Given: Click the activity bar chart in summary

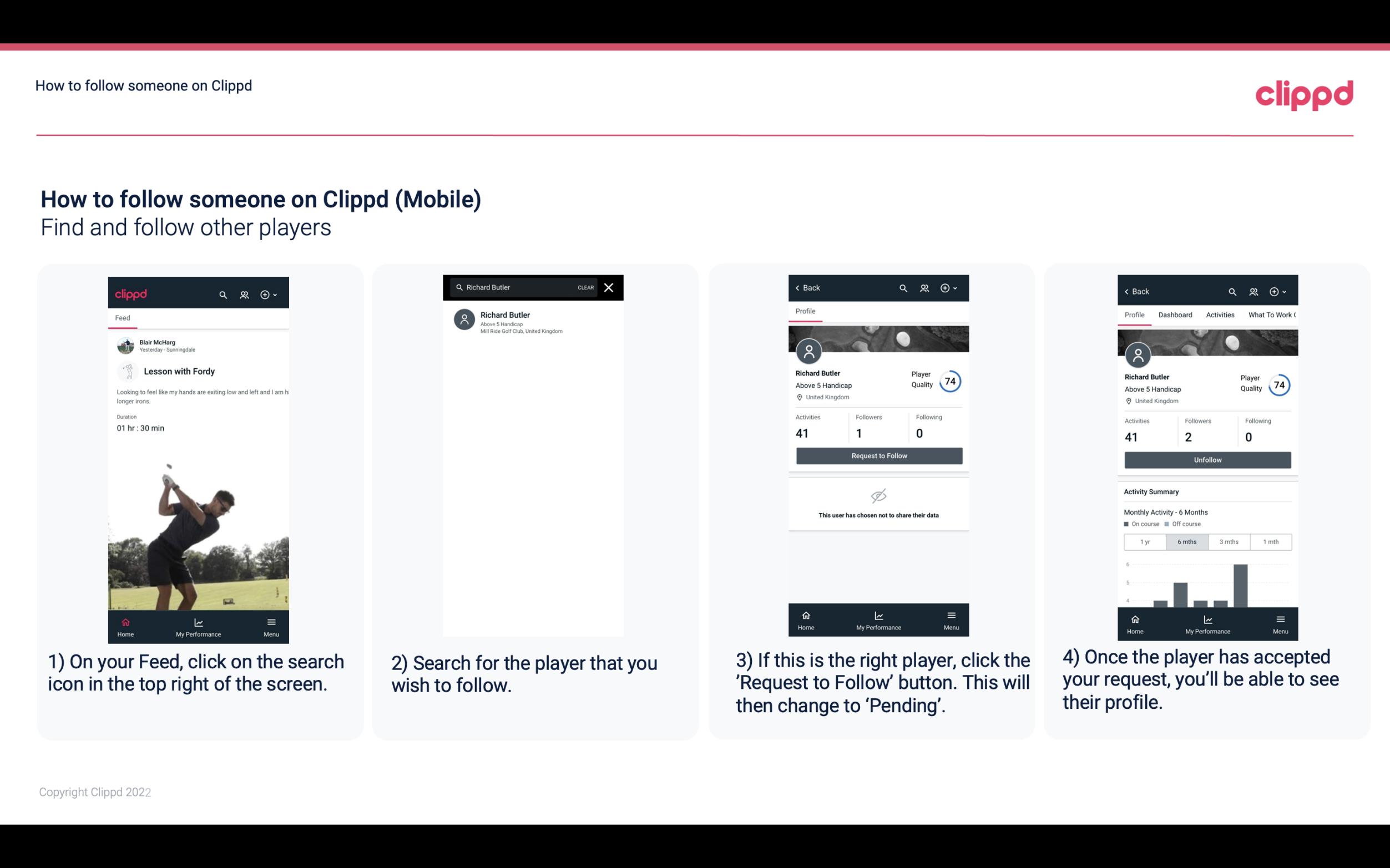Looking at the screenshot, I should [x=1205, y=590].
